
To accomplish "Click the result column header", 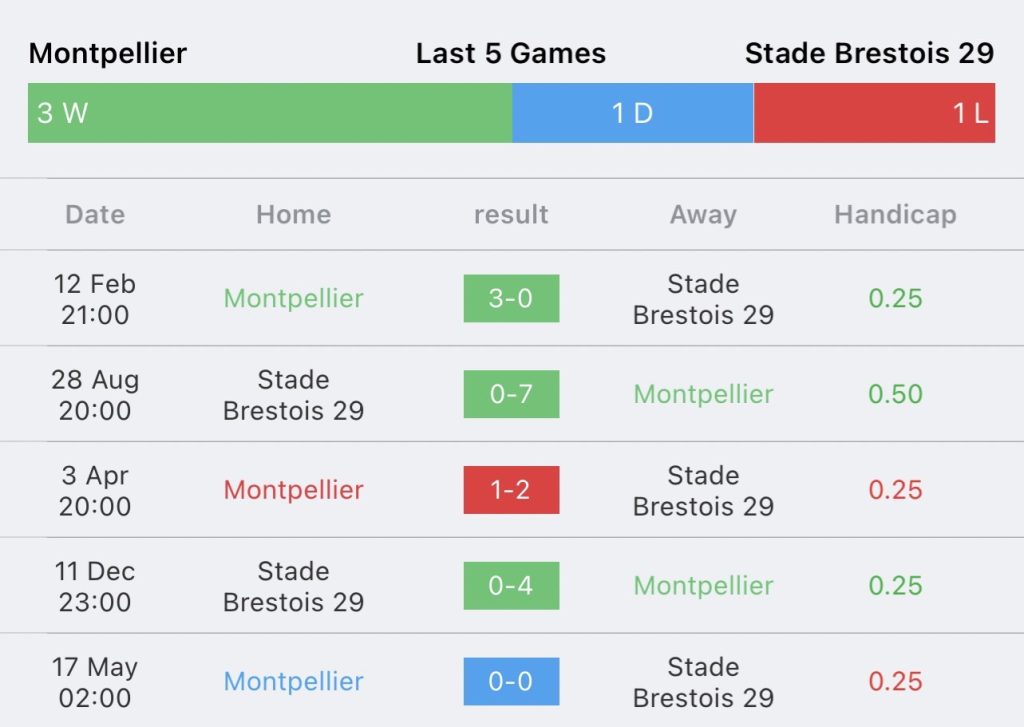I will pyautogui.click(x=511, y=214).
